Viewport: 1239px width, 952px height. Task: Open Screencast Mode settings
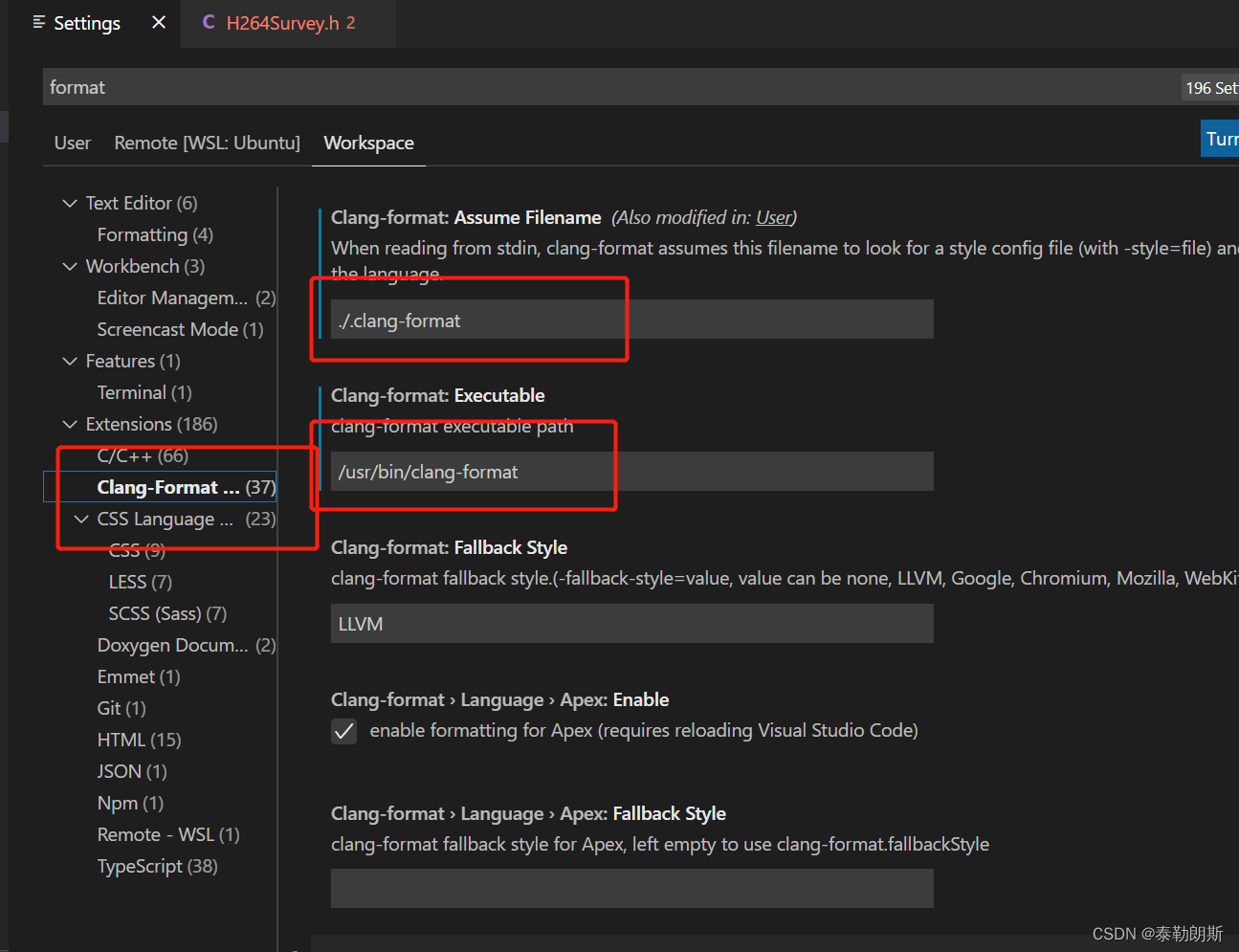[166, 329]
